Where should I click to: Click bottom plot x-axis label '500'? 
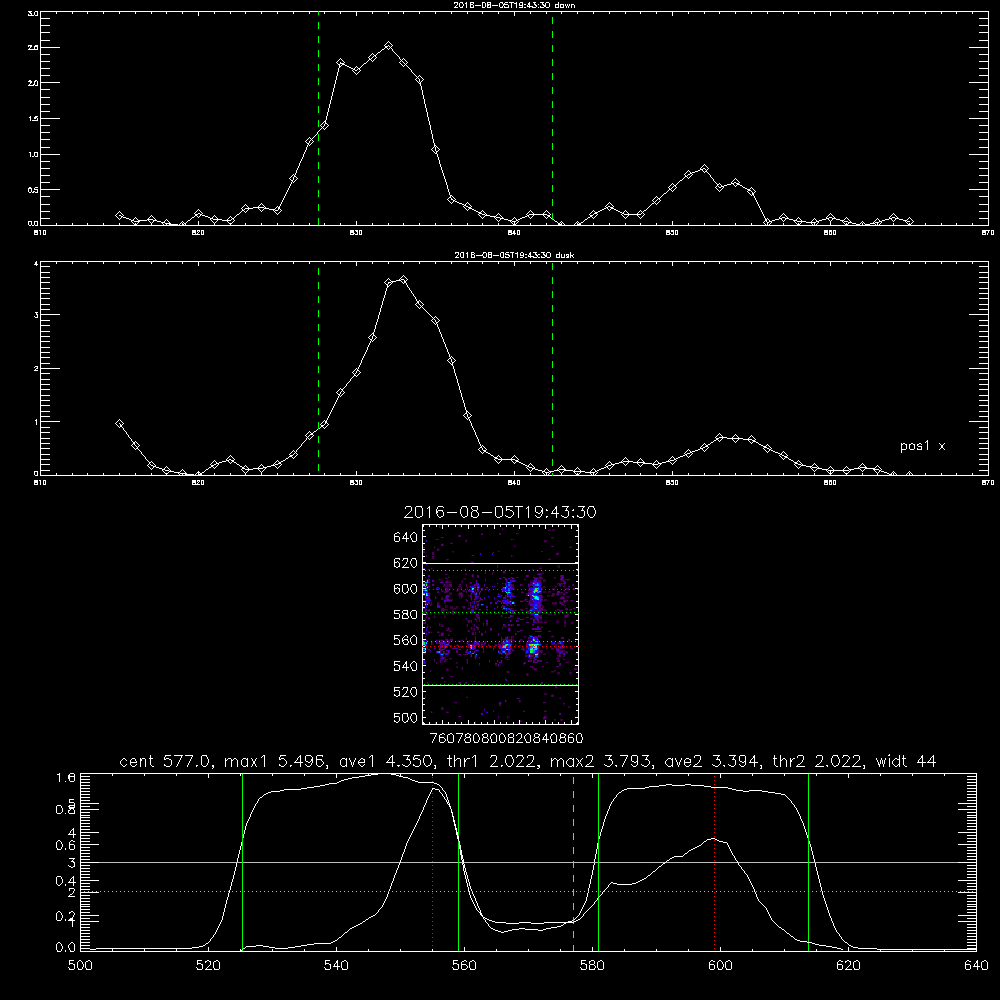click(x=80, y=966)
